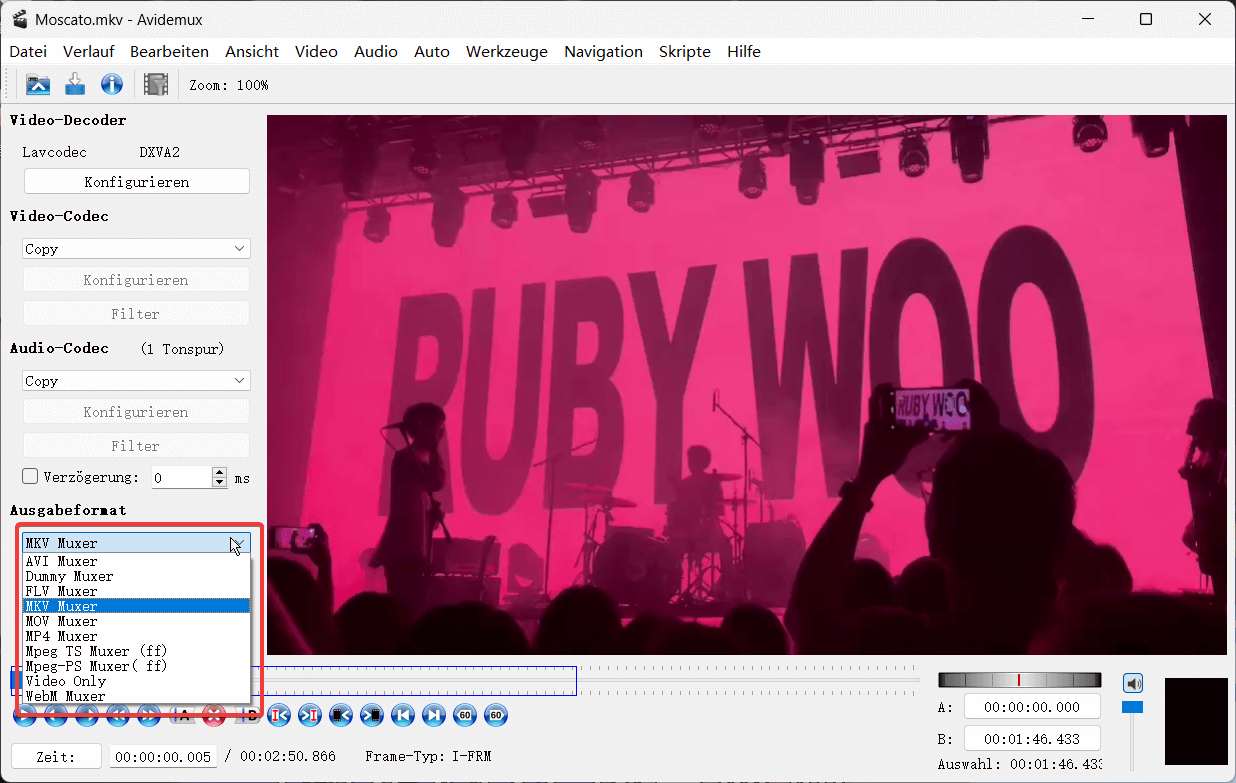Click the red delete selection icon
Image resolution: width=1236 pixels, height=783 pixels.
point(212,715)
